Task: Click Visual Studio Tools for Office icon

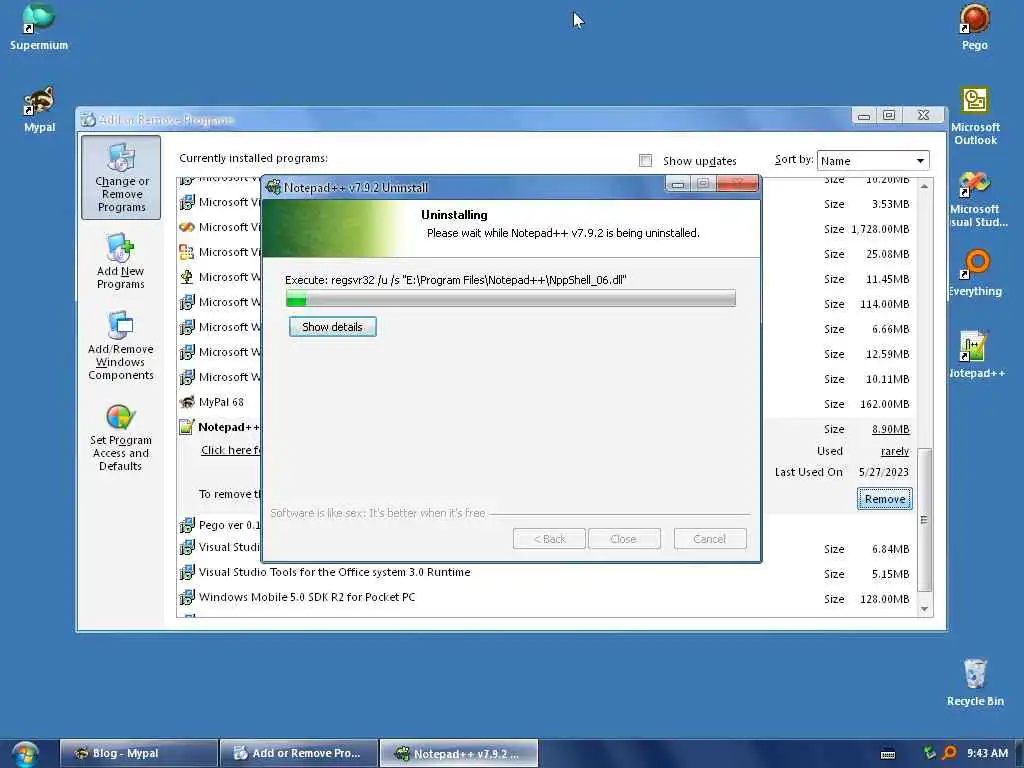Action: point(187,572)
